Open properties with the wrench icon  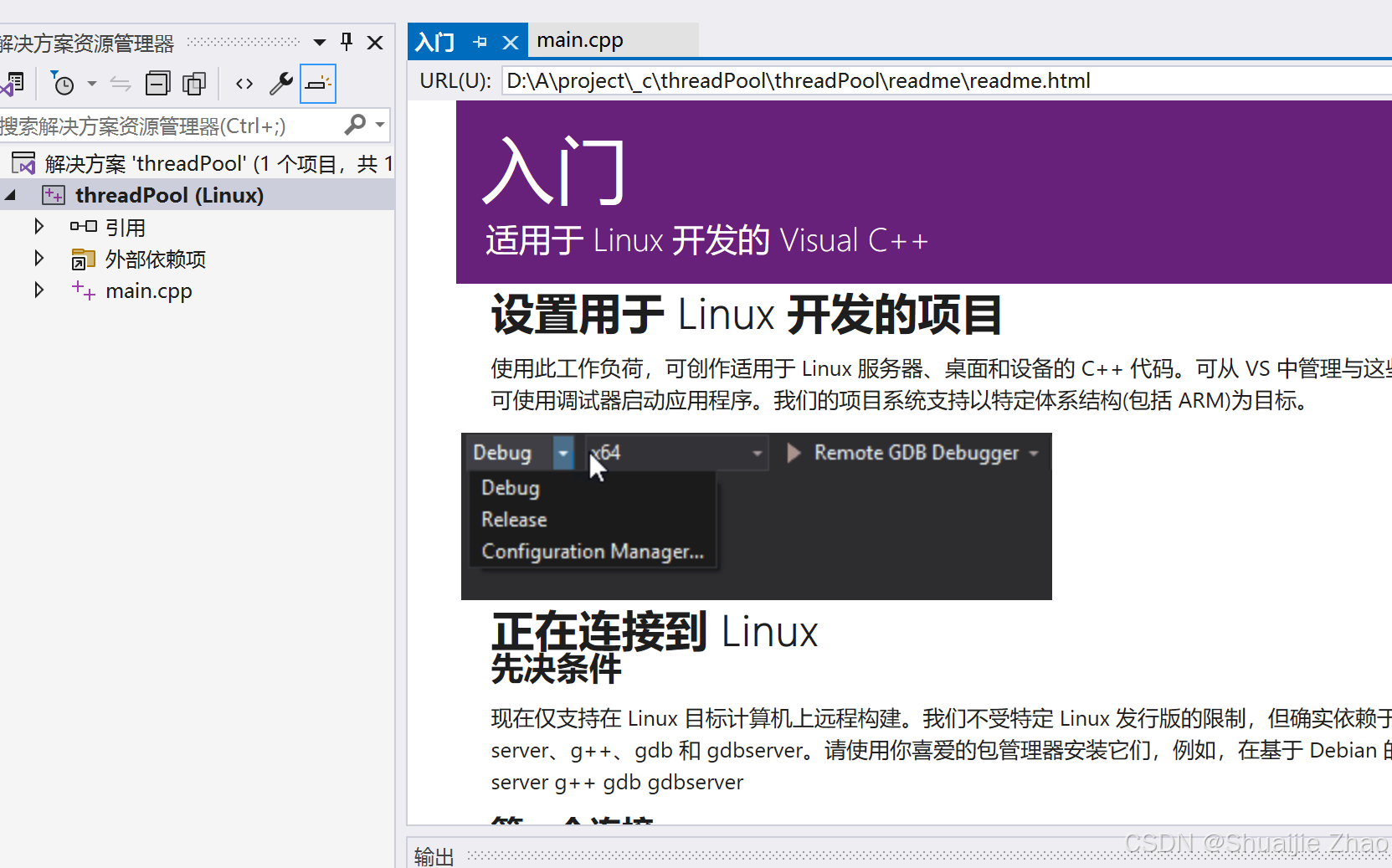click(x=281, y=84)
